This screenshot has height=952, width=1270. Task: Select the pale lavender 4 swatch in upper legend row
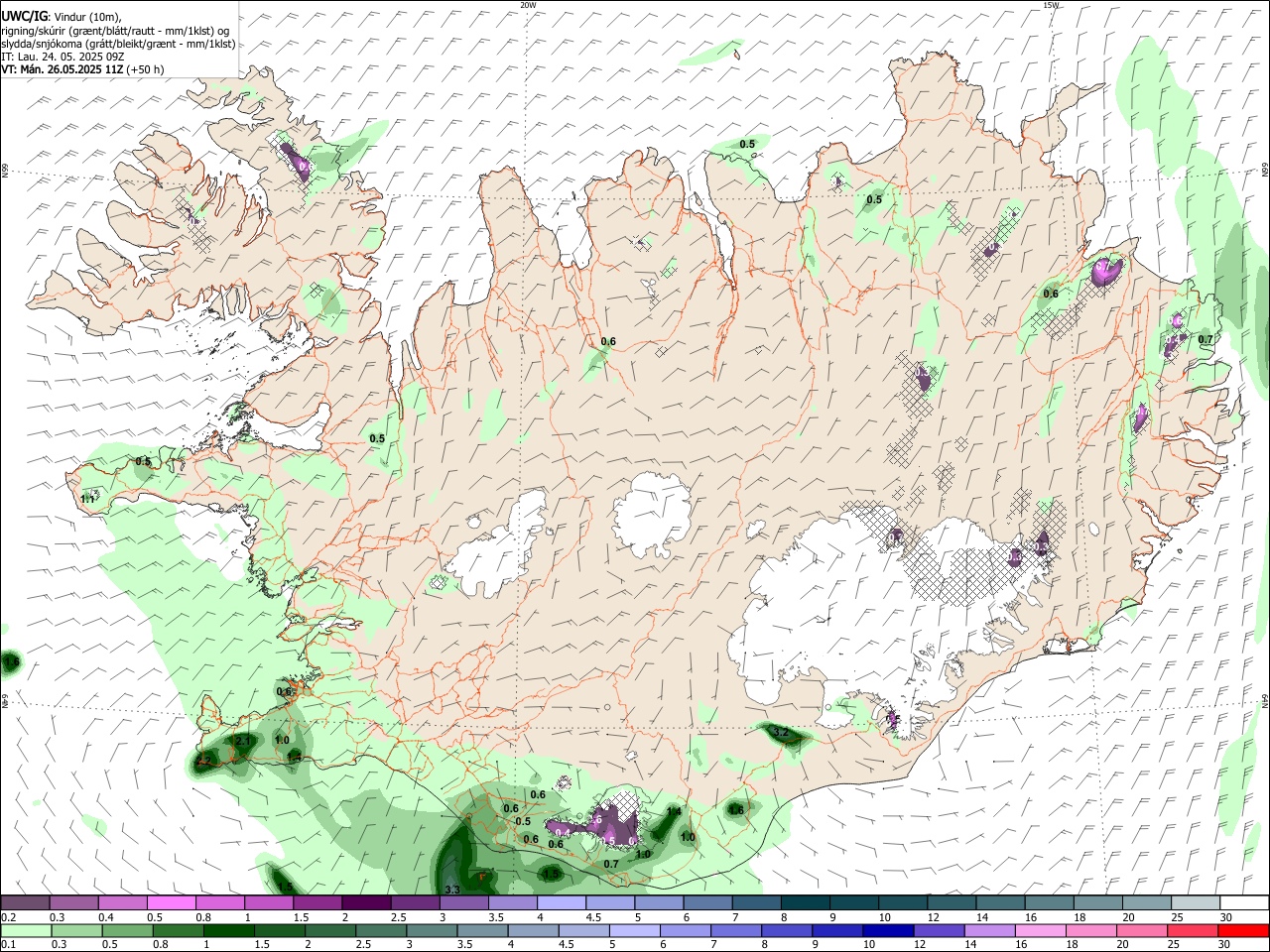pyautogui.click(x=561, y=903)
